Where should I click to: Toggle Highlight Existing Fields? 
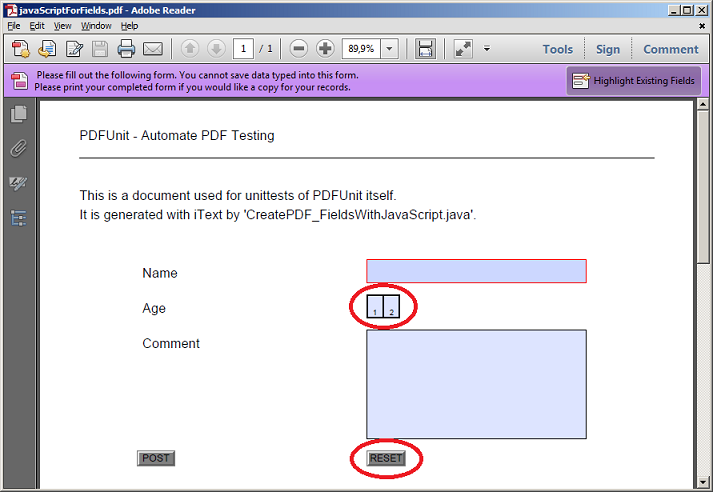tap(633, 81)
